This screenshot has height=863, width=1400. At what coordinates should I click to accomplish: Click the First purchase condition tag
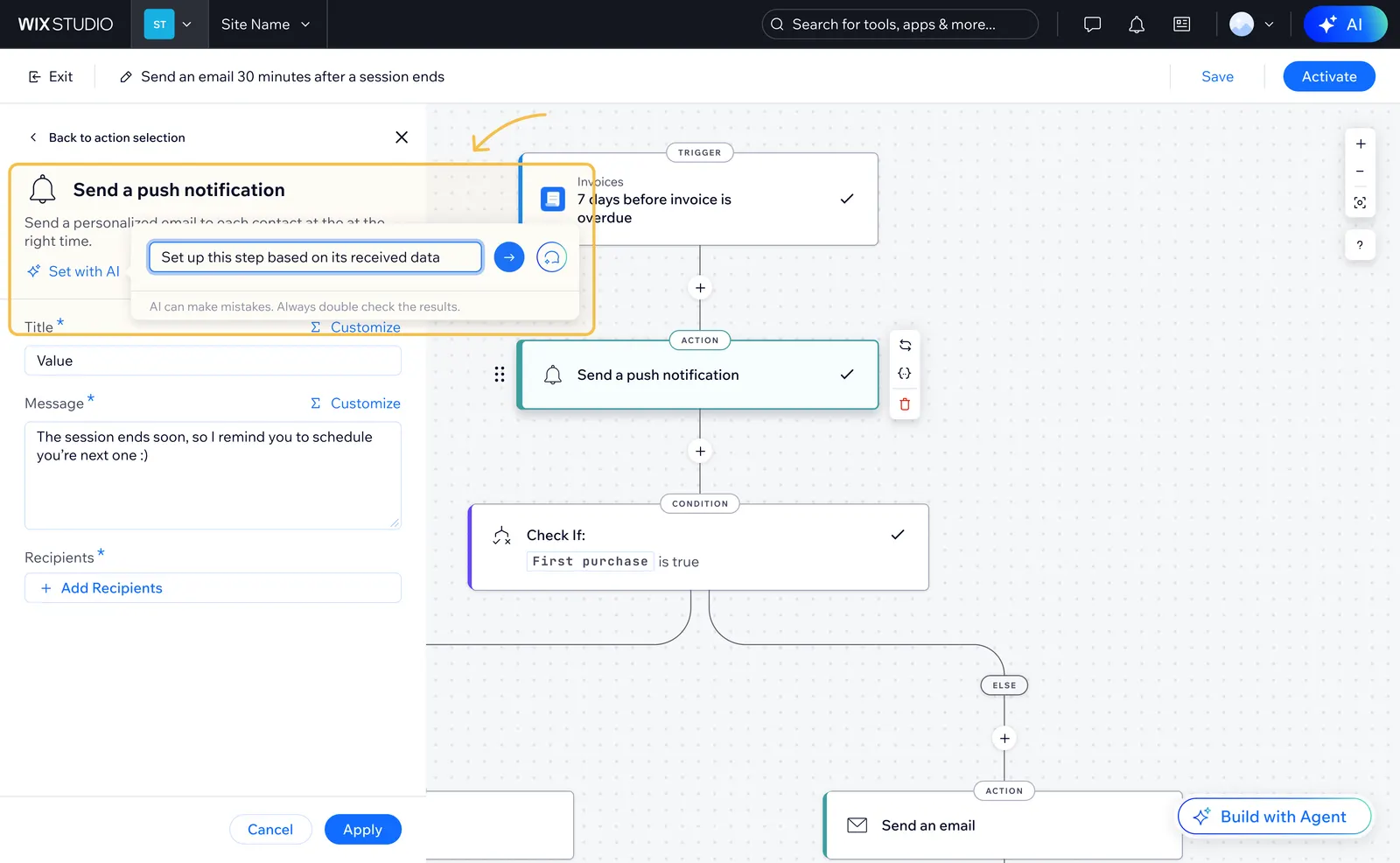(x=590, y=562)
